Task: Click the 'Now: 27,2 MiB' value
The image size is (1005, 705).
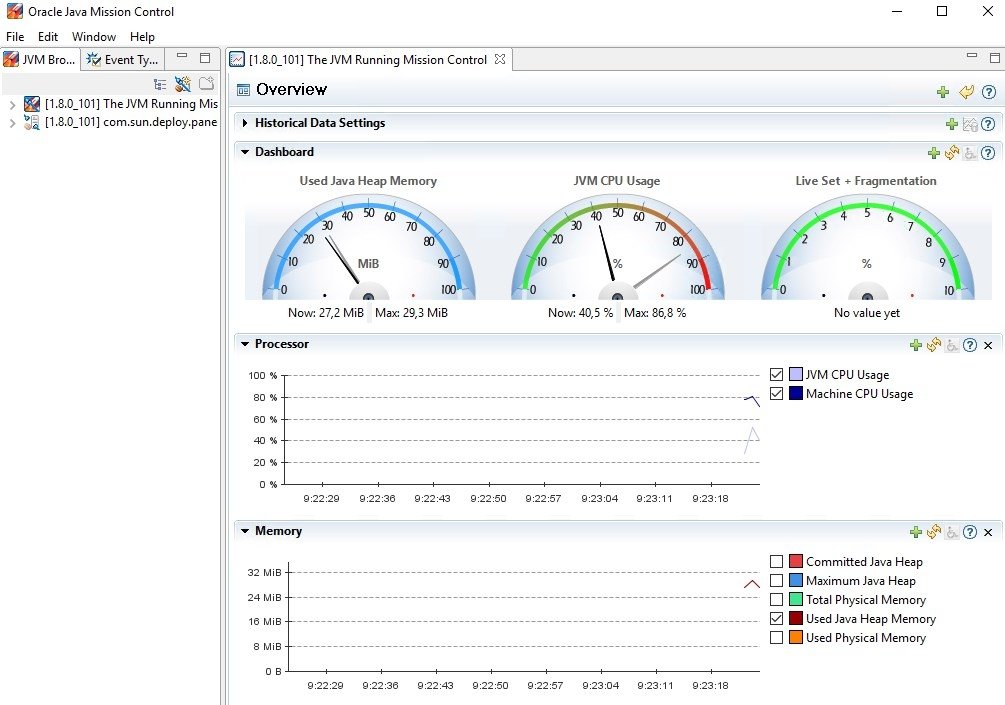Action: click(x=326, y=313)
